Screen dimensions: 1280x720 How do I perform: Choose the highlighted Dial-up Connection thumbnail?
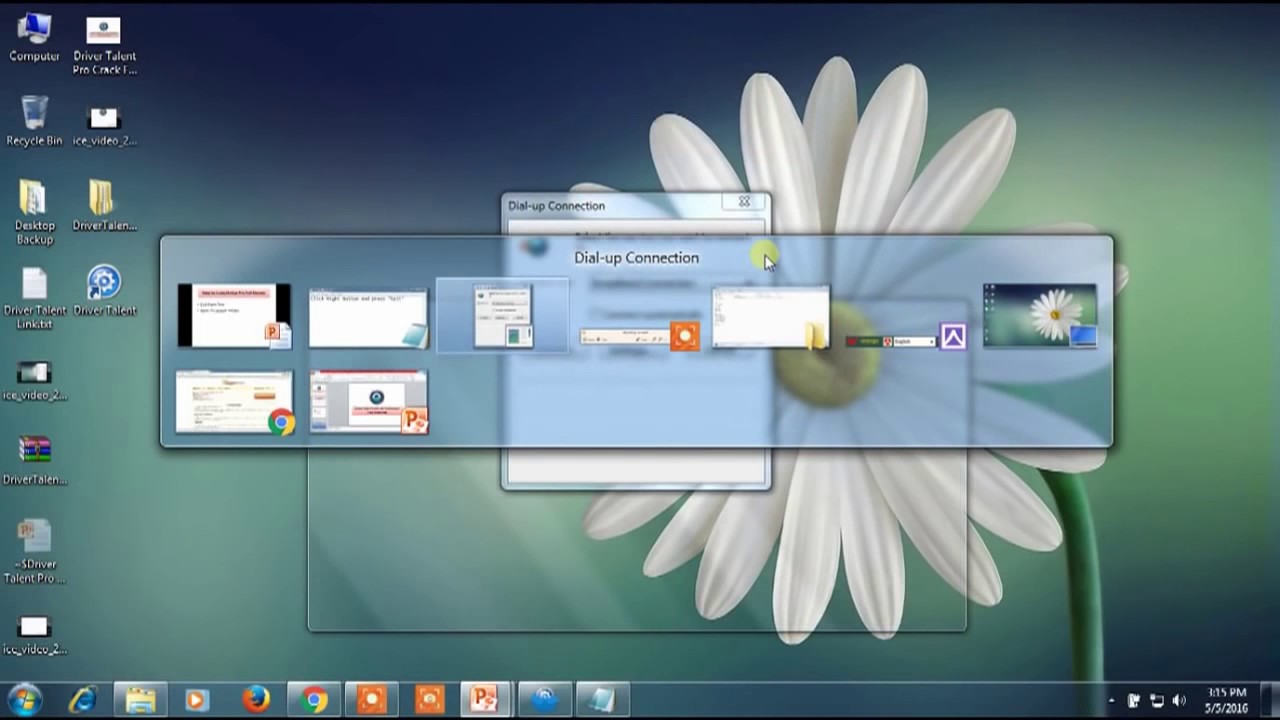pos(503,316)
